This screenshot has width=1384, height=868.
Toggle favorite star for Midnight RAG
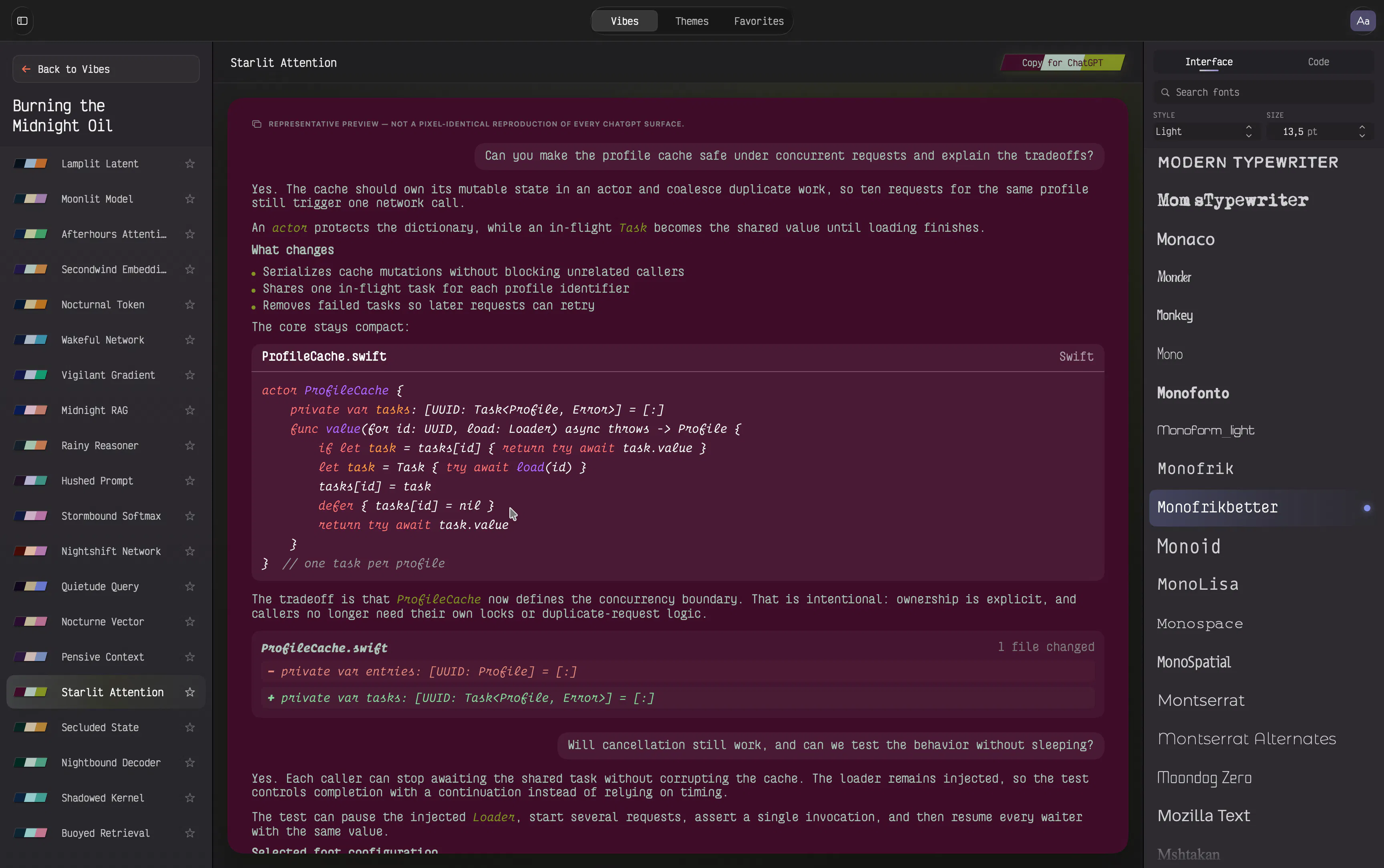pos(190,410)
